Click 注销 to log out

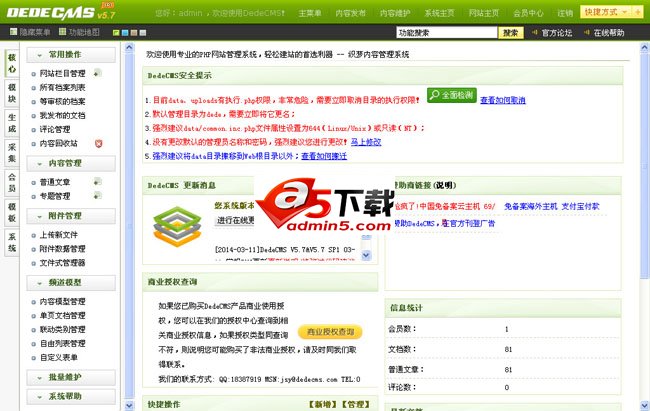565,13
